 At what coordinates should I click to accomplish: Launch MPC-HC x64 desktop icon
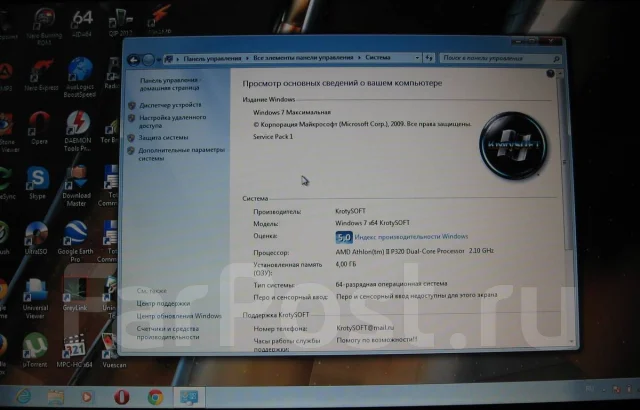[74, 350]
